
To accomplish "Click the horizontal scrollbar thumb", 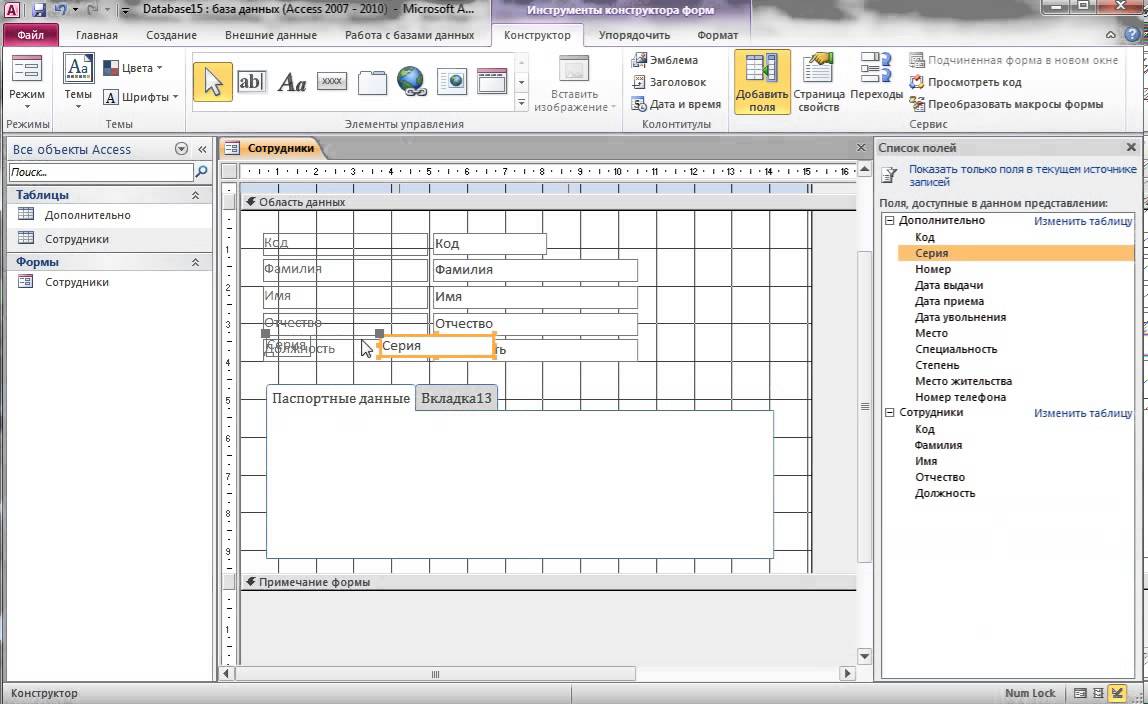I will 436,674.
